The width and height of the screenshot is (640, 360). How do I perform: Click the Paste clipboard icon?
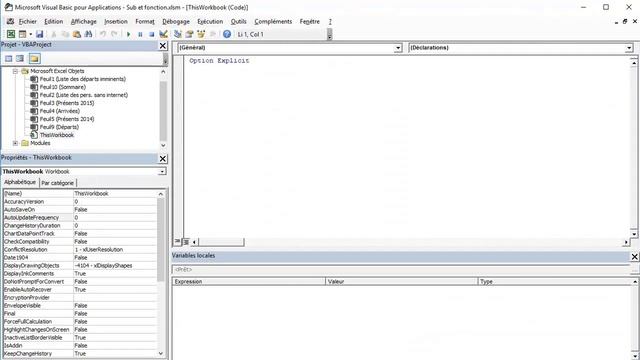tap(76, 34)
